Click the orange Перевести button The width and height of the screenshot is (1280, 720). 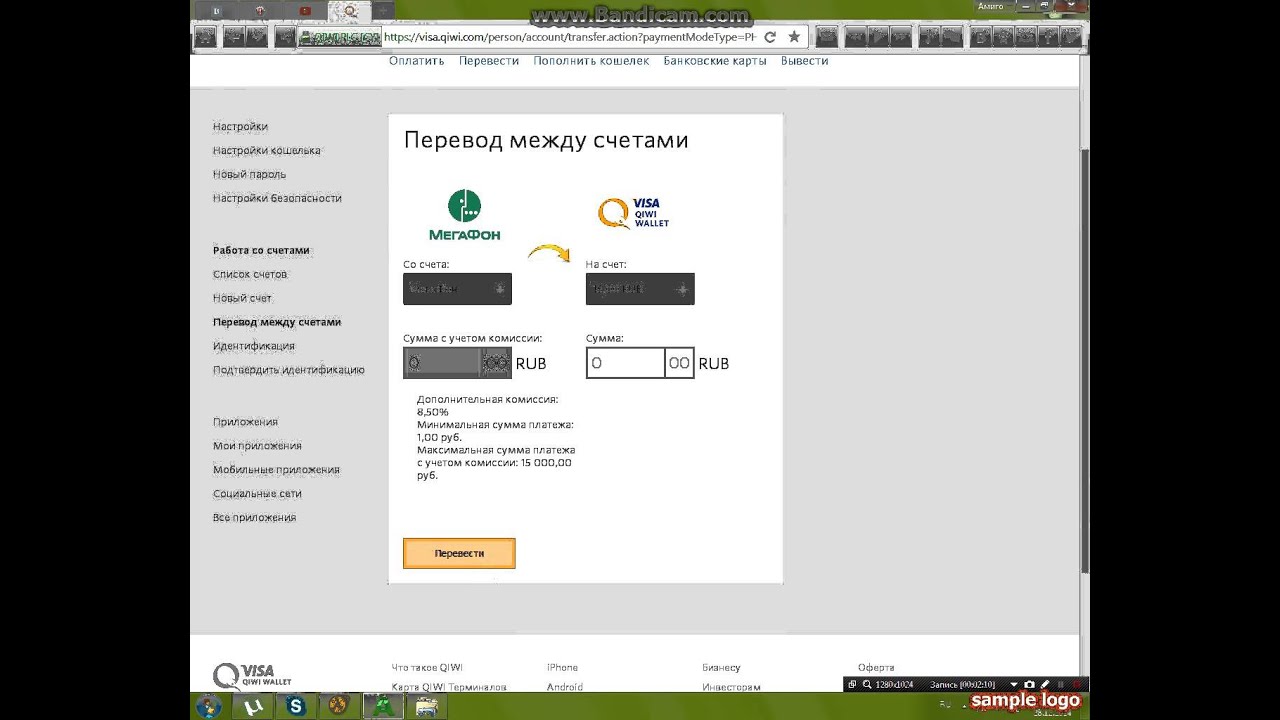click(x=459, y=553)
